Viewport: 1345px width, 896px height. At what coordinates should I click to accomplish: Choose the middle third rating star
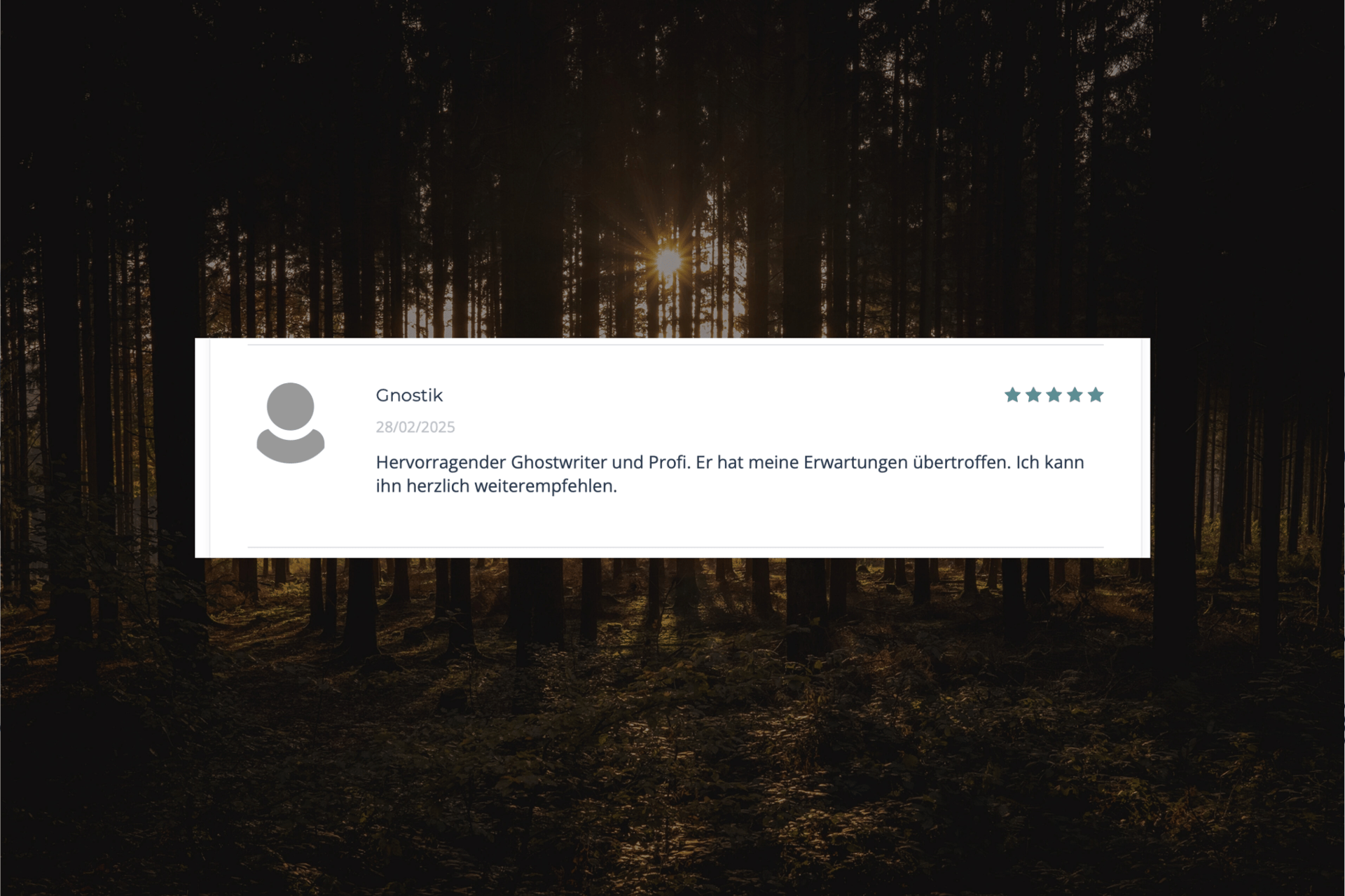click(x=1054, y=395)
